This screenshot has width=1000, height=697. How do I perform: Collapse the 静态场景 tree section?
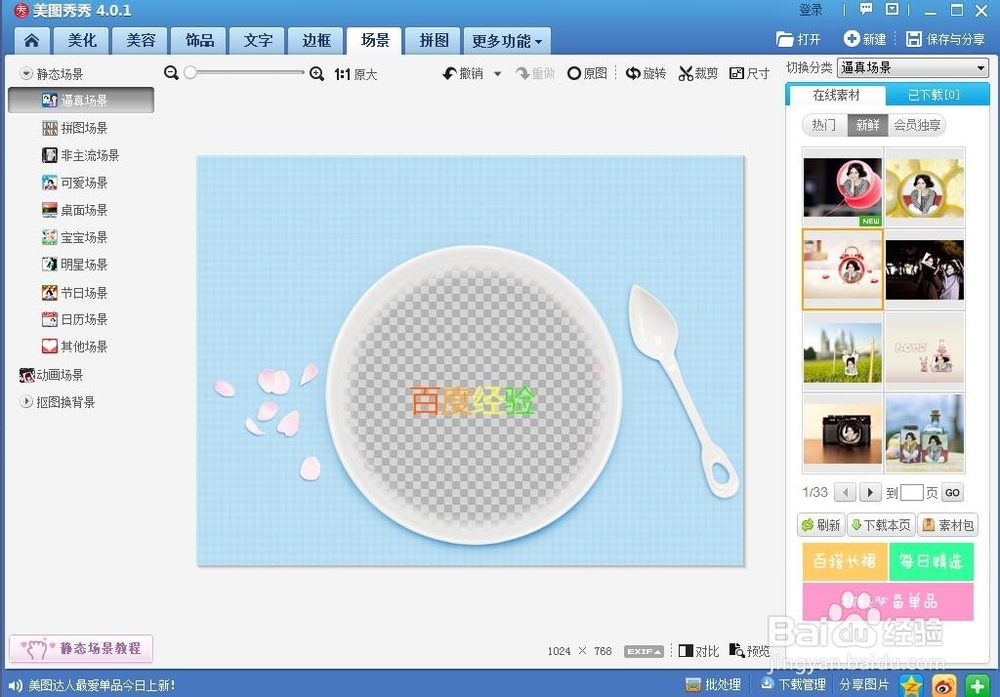26,74
